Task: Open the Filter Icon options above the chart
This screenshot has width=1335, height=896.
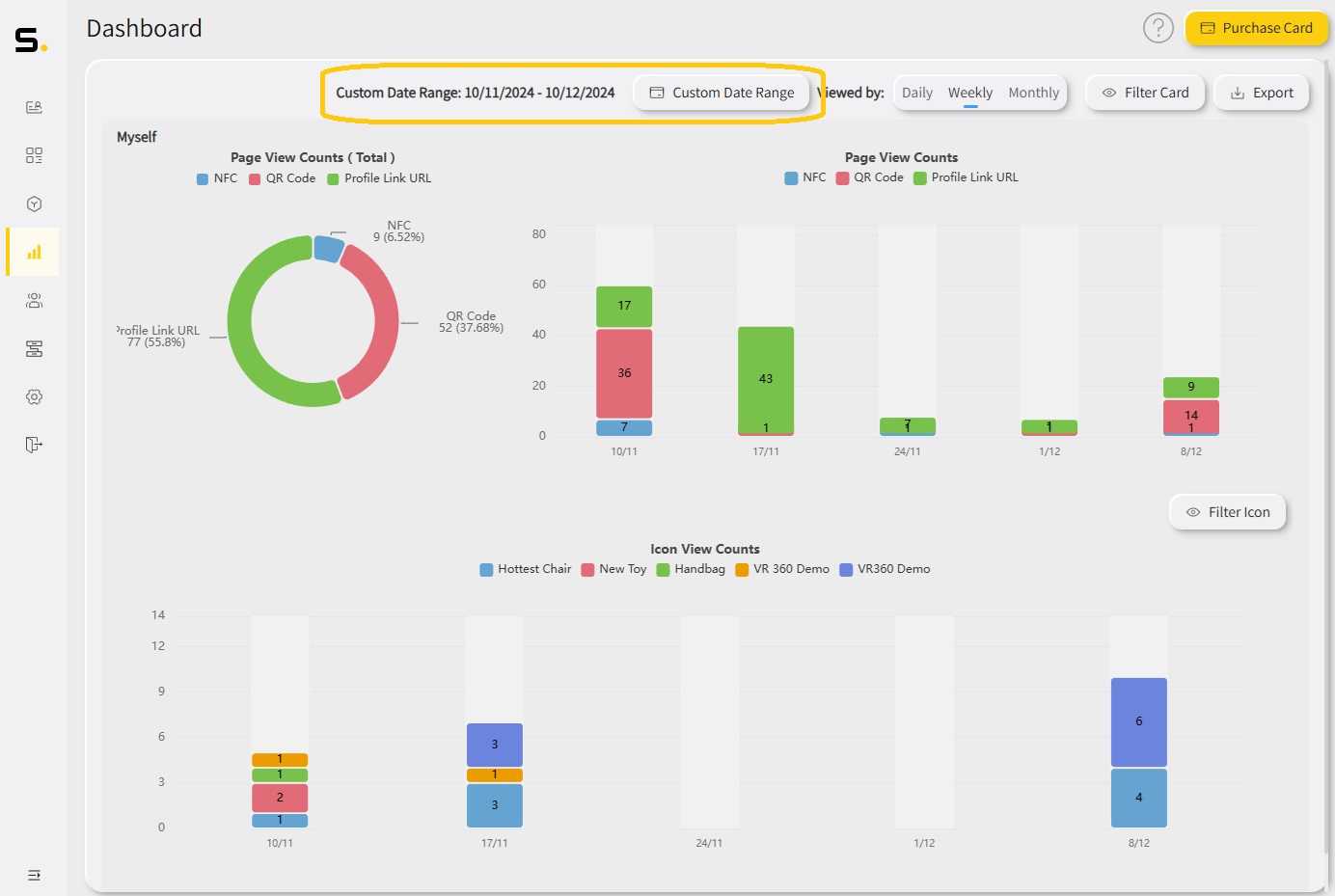Action: [x=1226, y=511]
